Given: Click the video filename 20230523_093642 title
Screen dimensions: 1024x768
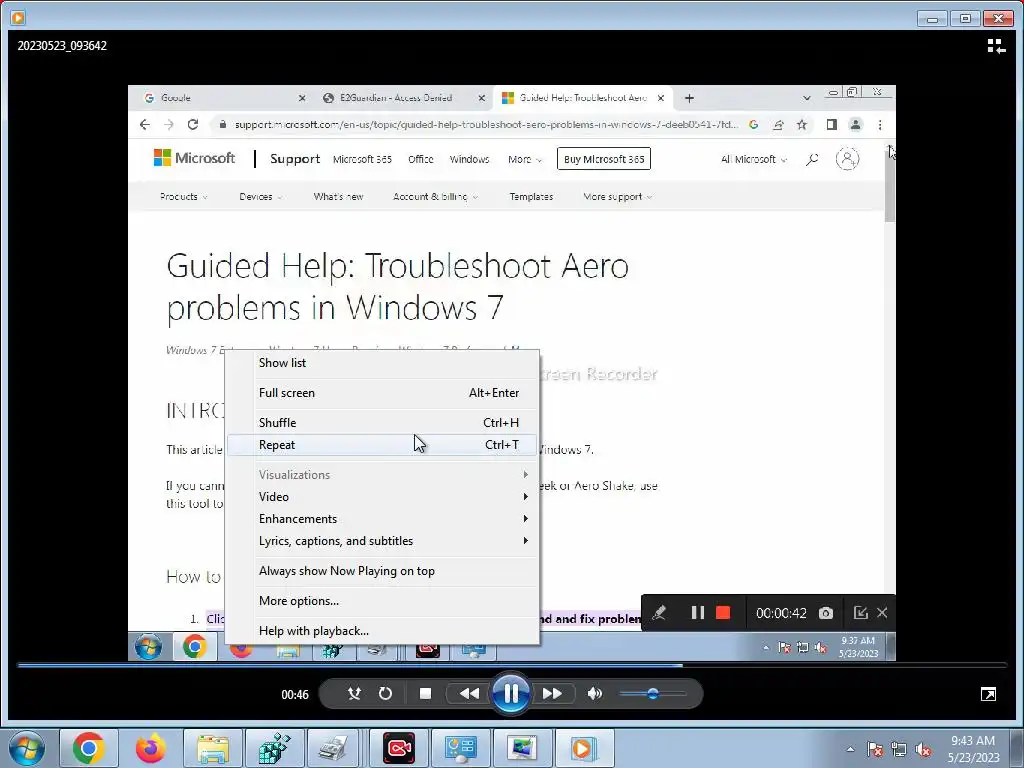Looking at the screenshot, I should (x=62, y=46).
